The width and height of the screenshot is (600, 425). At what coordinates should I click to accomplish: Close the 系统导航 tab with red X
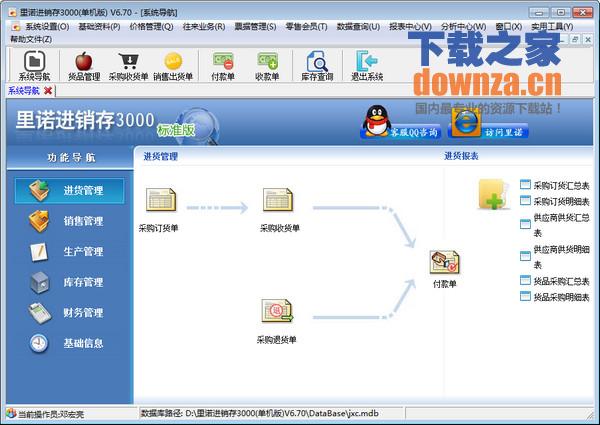(48, 91)
